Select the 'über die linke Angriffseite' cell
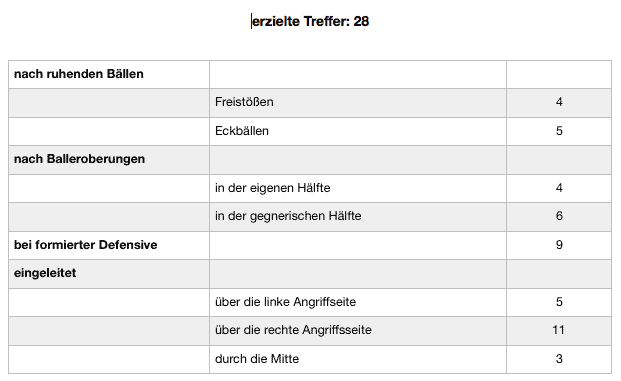This screenshot has height=381, width=621. (x=358, y=303)
